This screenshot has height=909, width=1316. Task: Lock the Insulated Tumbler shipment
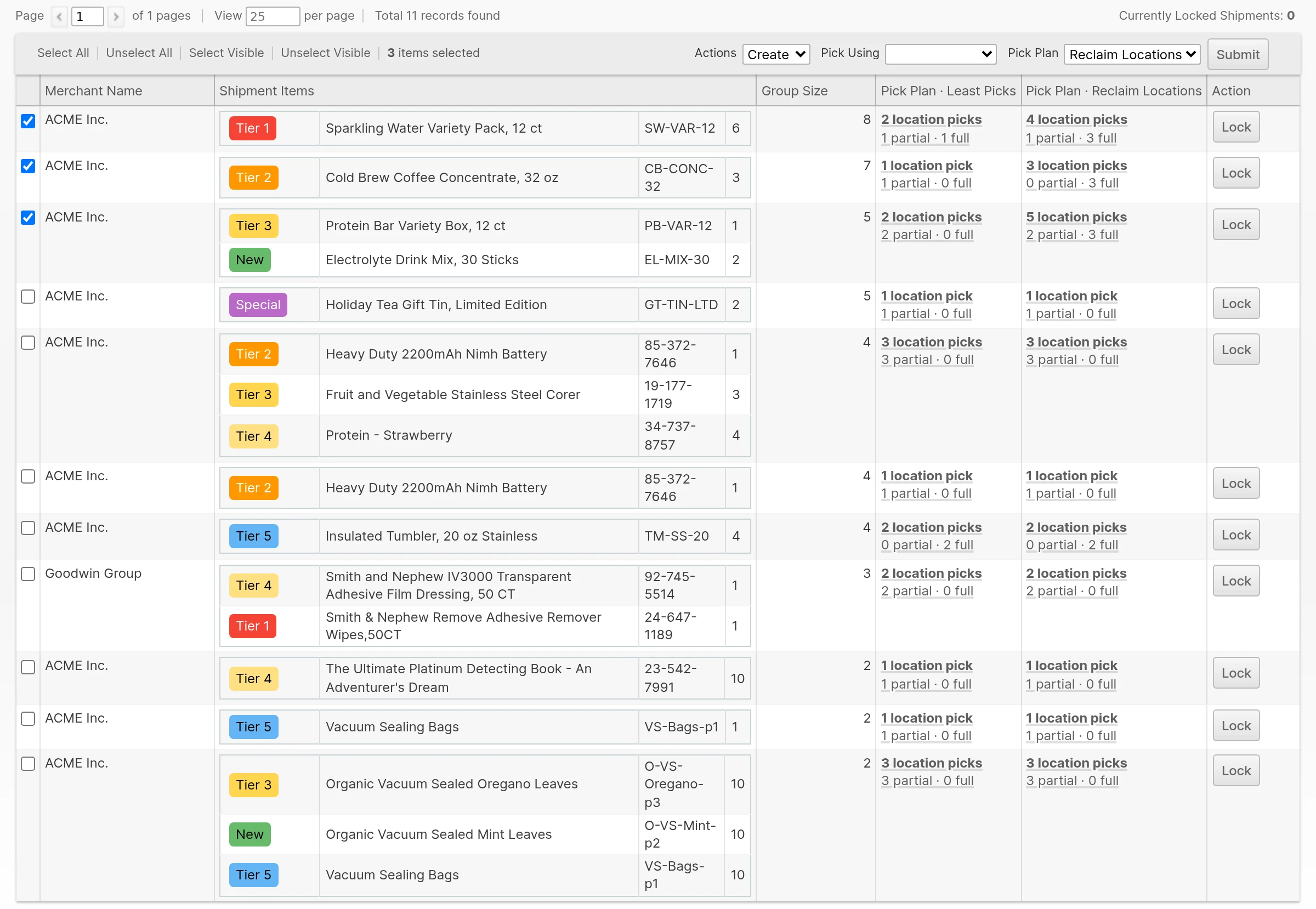(x=1236, y=535)
